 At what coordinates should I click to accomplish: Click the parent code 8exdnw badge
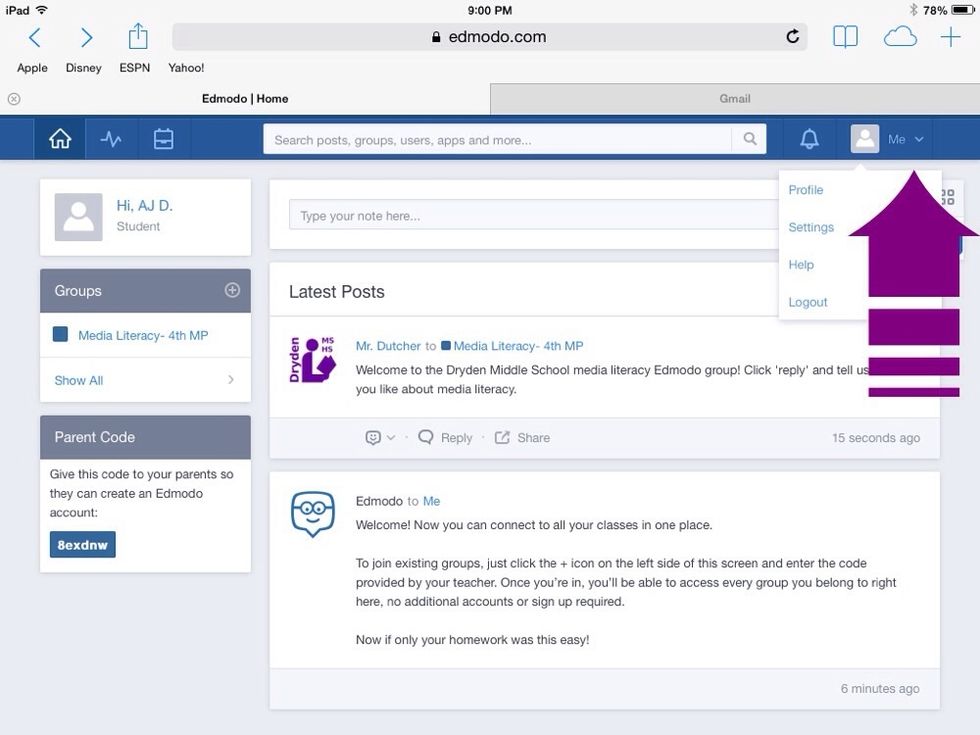click(83, 545)
